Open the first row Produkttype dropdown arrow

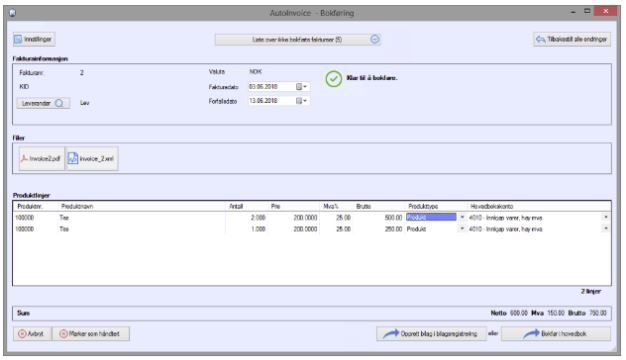pos(462,217)
